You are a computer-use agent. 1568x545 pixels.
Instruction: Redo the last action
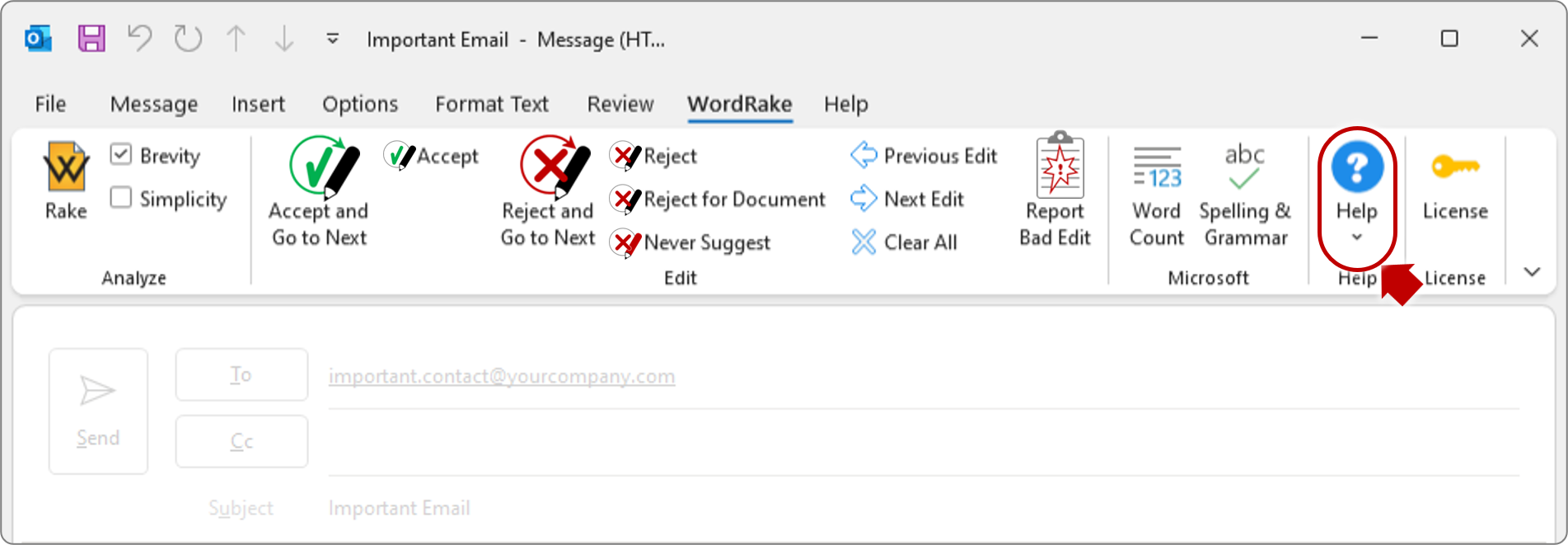pyautogui.click(x=188, y=38)
